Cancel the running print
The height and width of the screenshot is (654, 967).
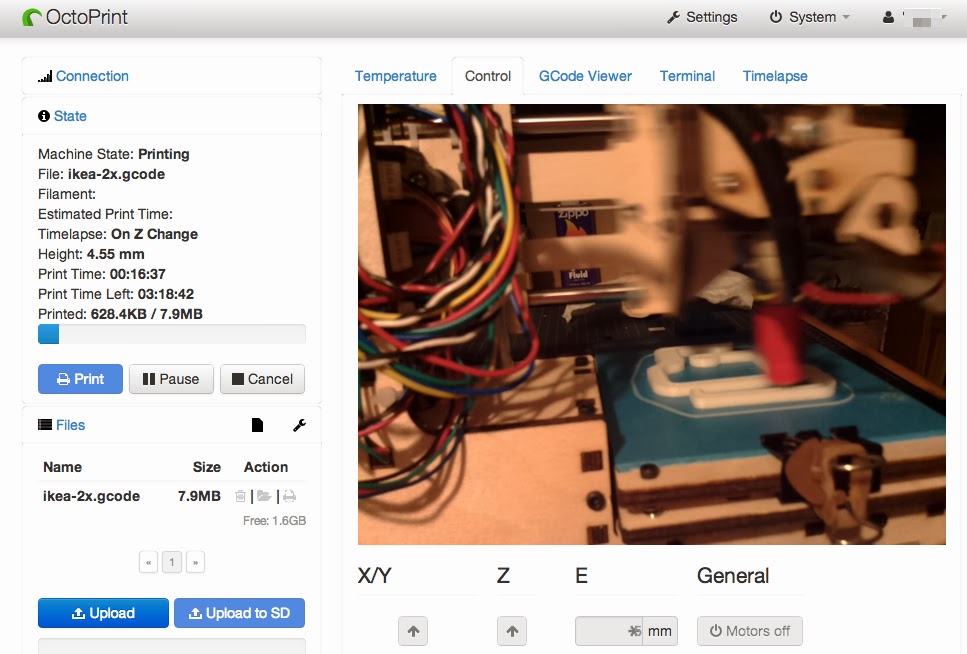[262, 379]
